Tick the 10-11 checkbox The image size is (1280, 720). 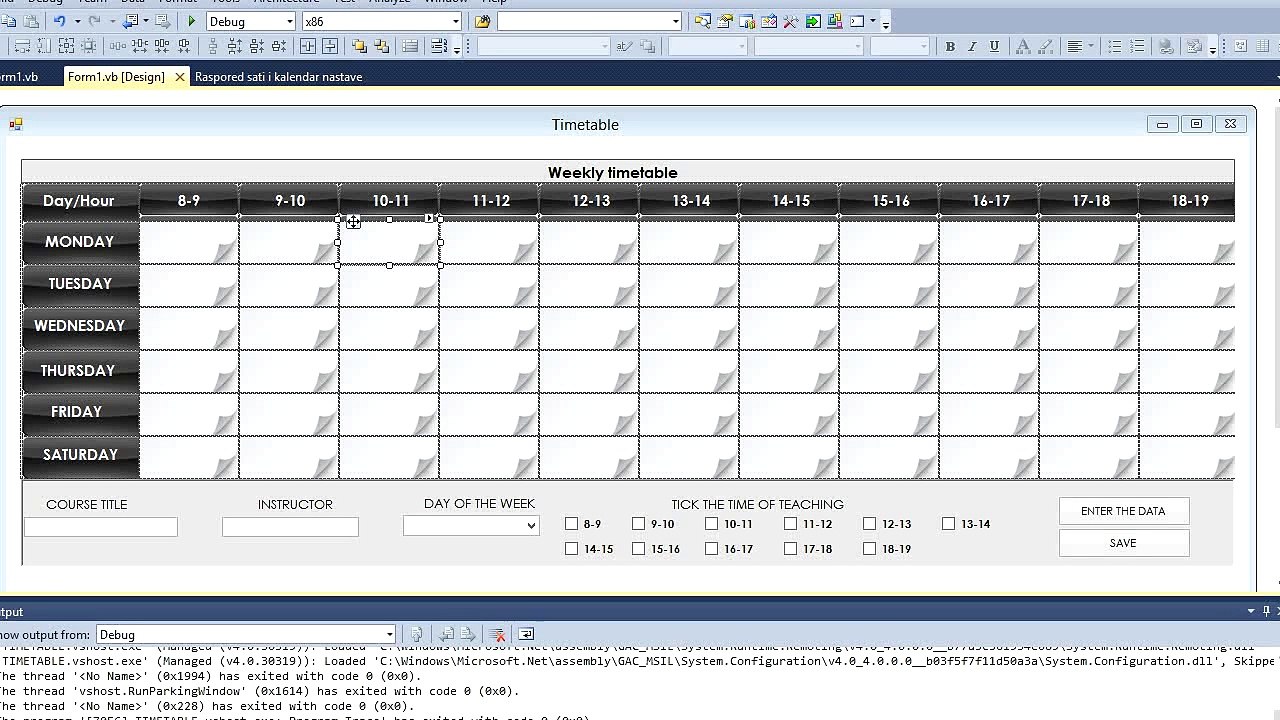click(712, 523)
